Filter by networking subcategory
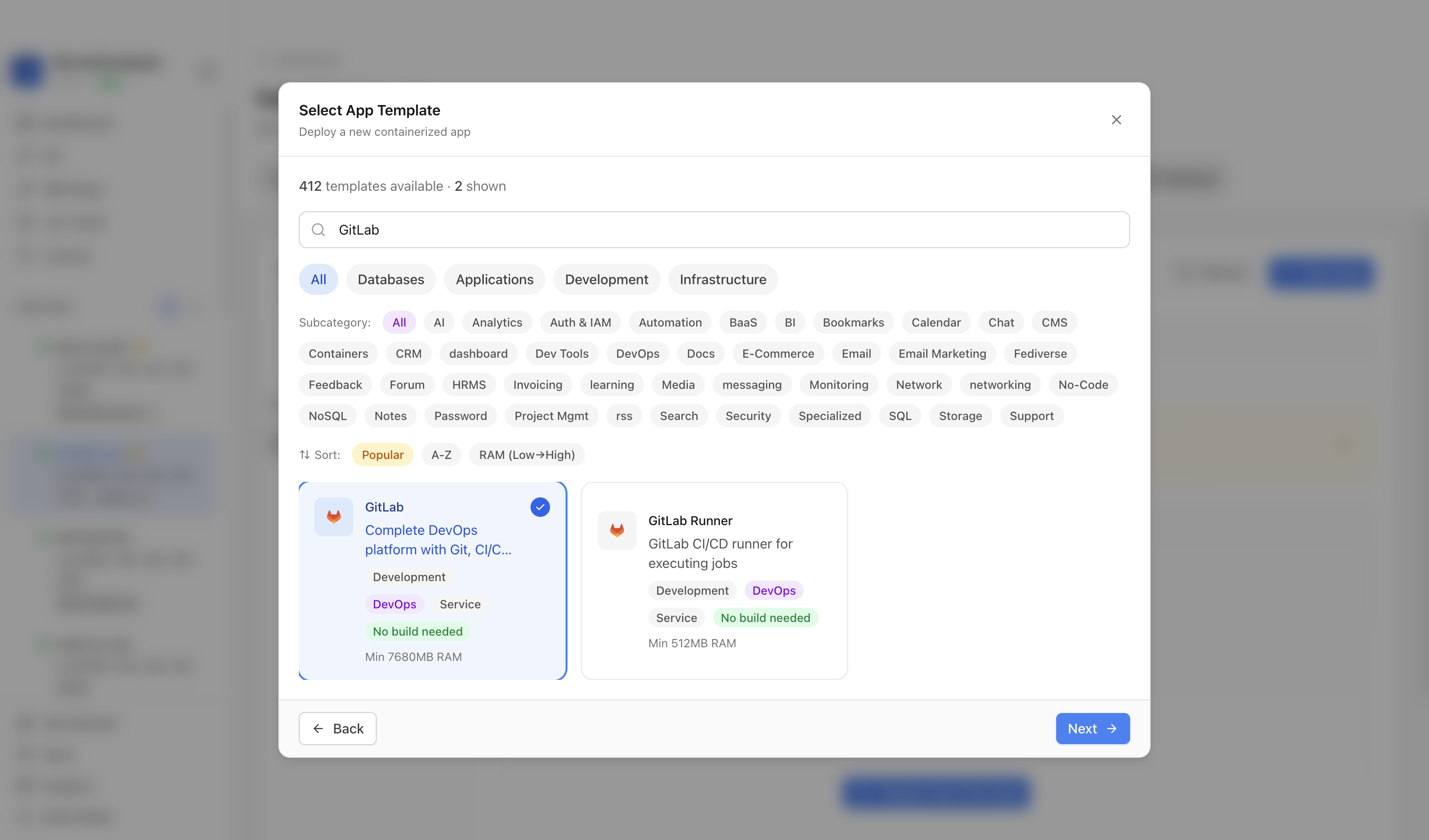The width and height of the screenshot is (1429, 840). 1000,384
